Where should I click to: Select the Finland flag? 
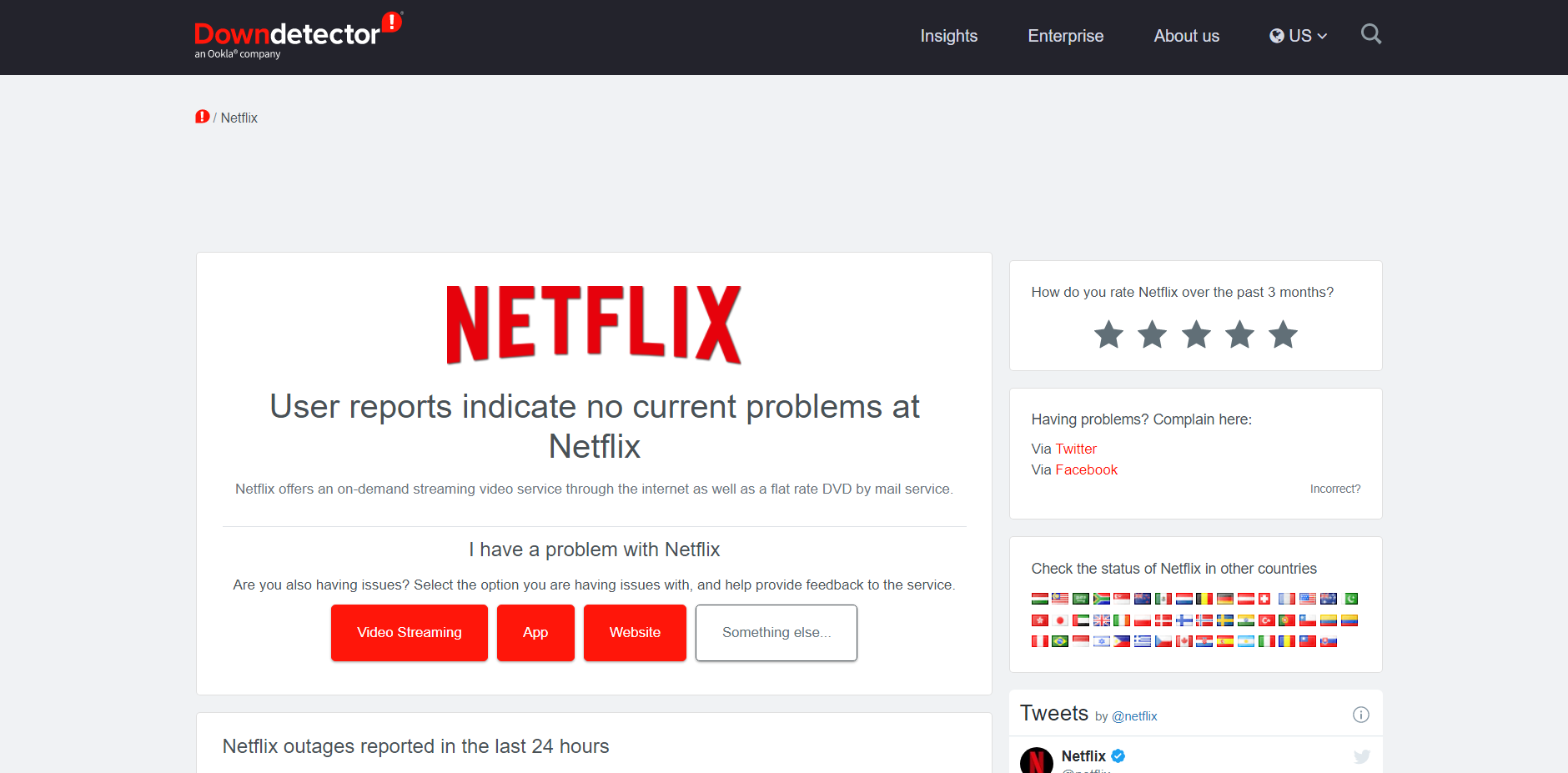[1184, 620]
